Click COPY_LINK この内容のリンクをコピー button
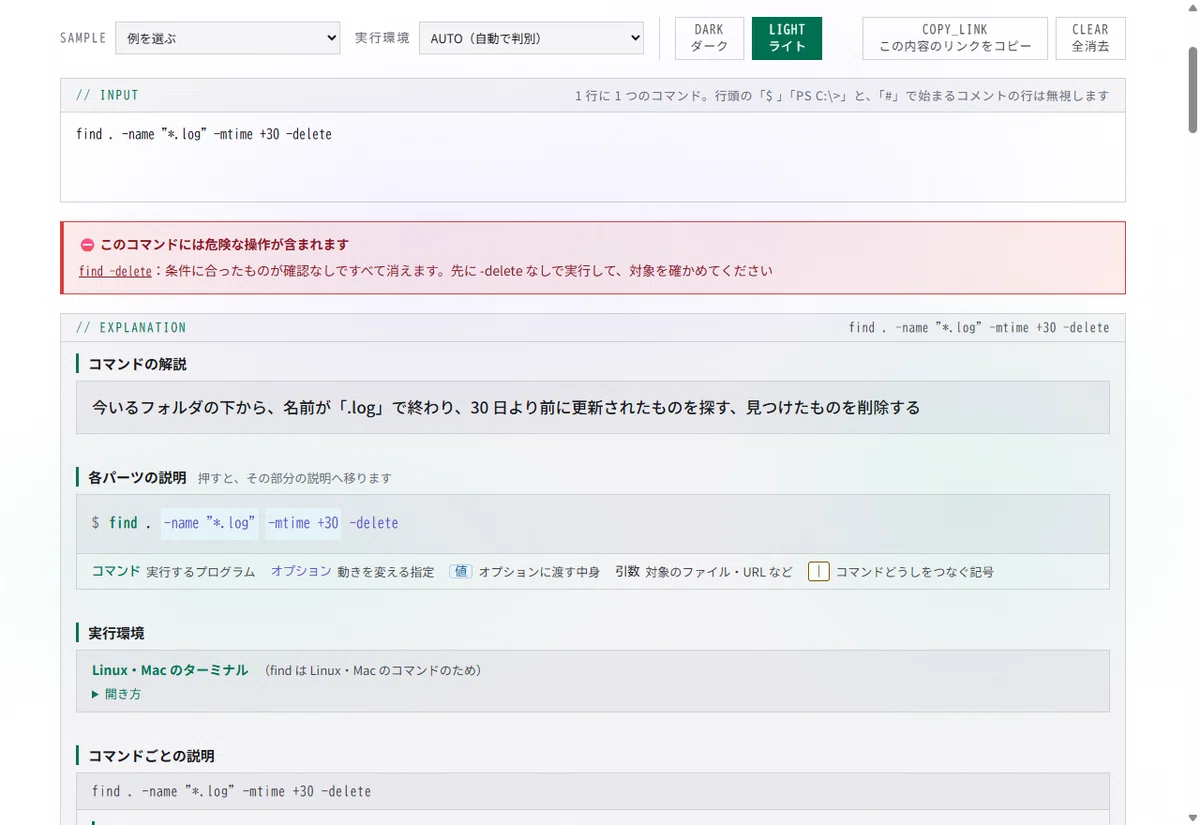 [x=955, y=38]
